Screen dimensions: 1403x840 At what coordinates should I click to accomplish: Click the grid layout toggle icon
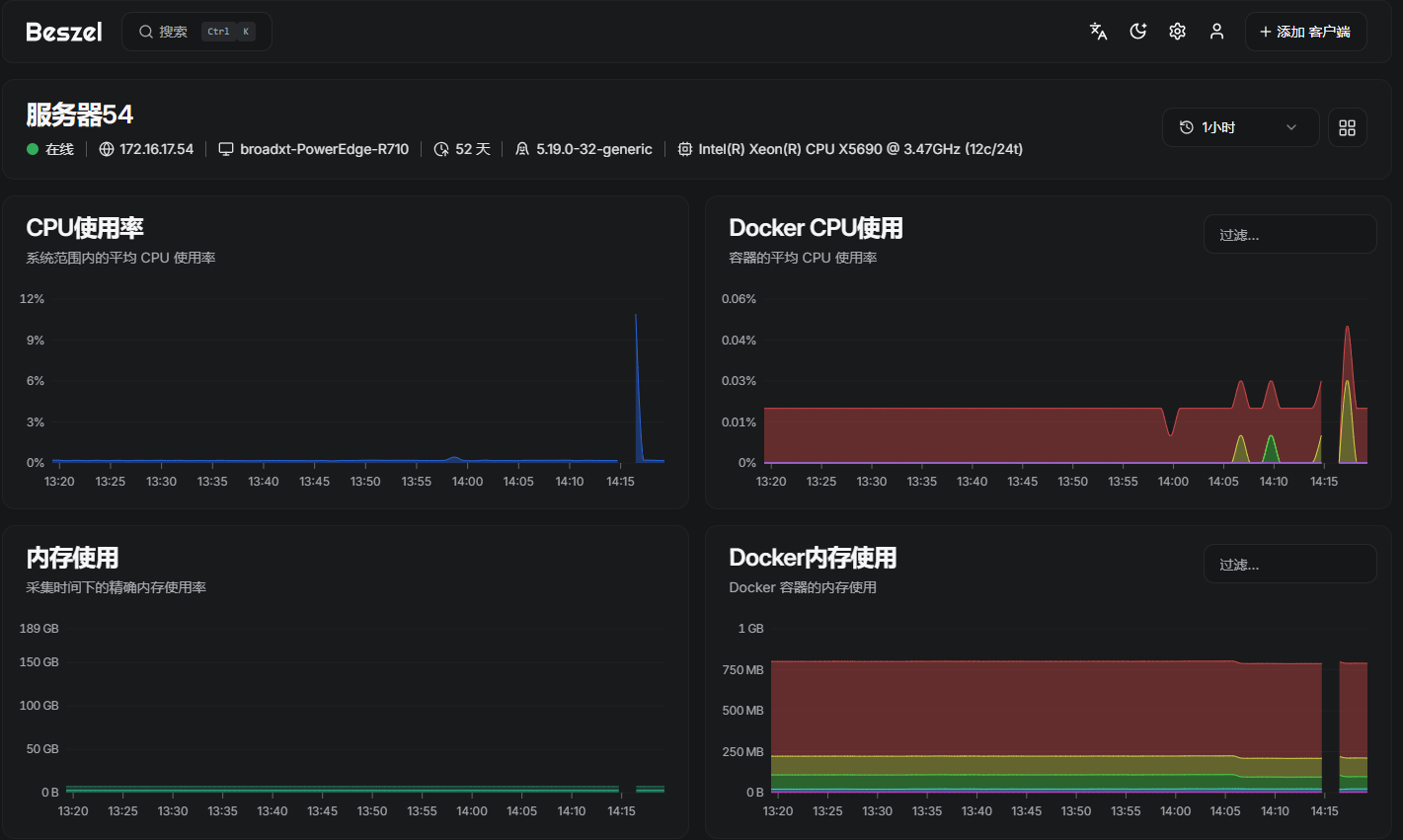(1347, 127)
